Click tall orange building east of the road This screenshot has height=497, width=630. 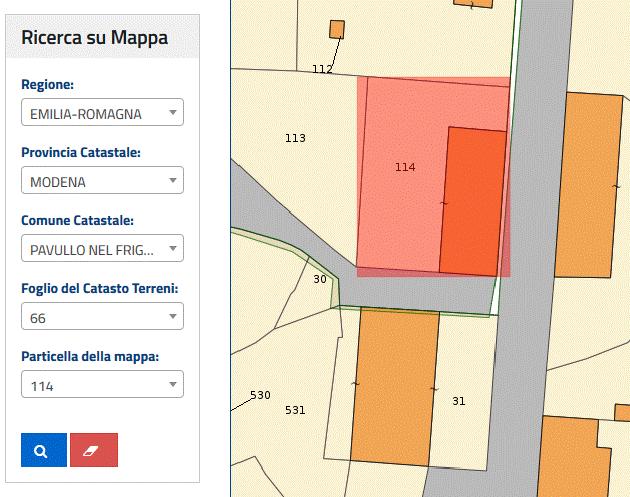click(x=588, y=185)
